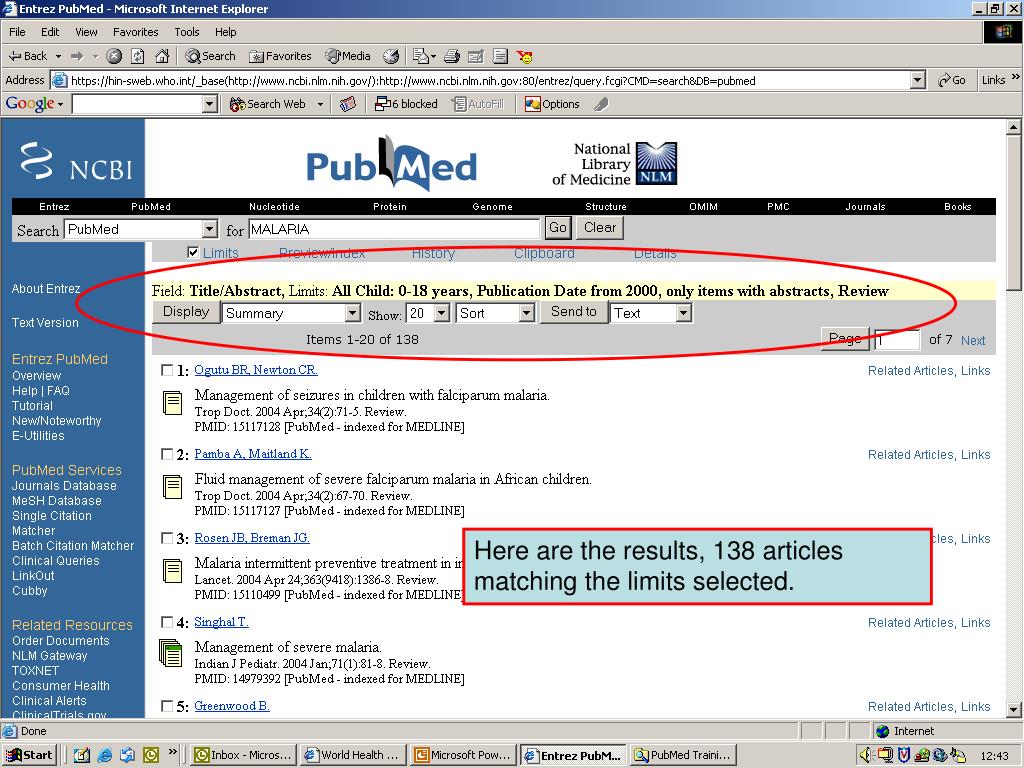Click the Google toolbar AutoFill button
This screenshot has height=768, width=1024.
point(478,104)
